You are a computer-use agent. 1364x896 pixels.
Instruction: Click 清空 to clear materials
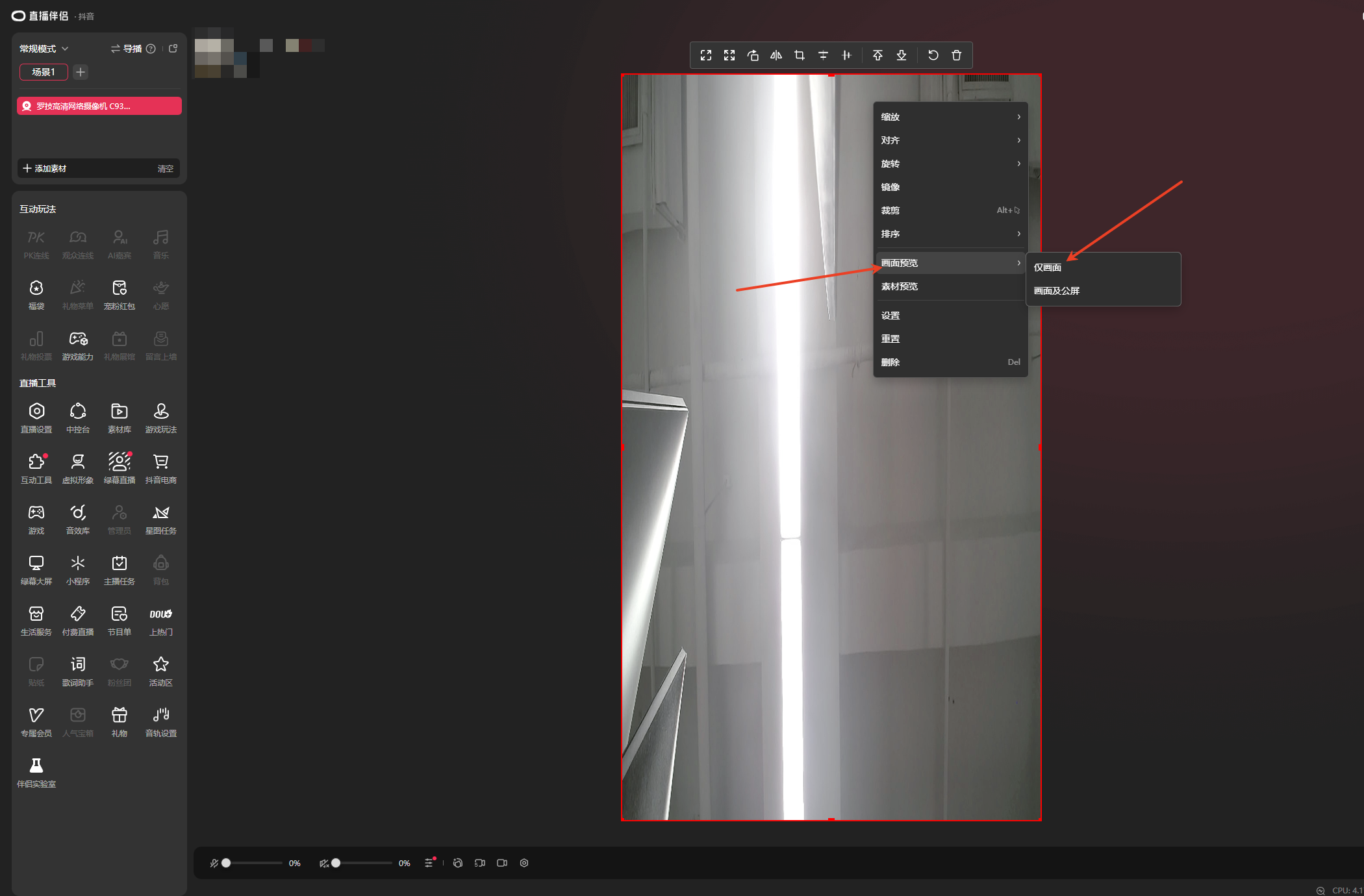pos(165,168)
